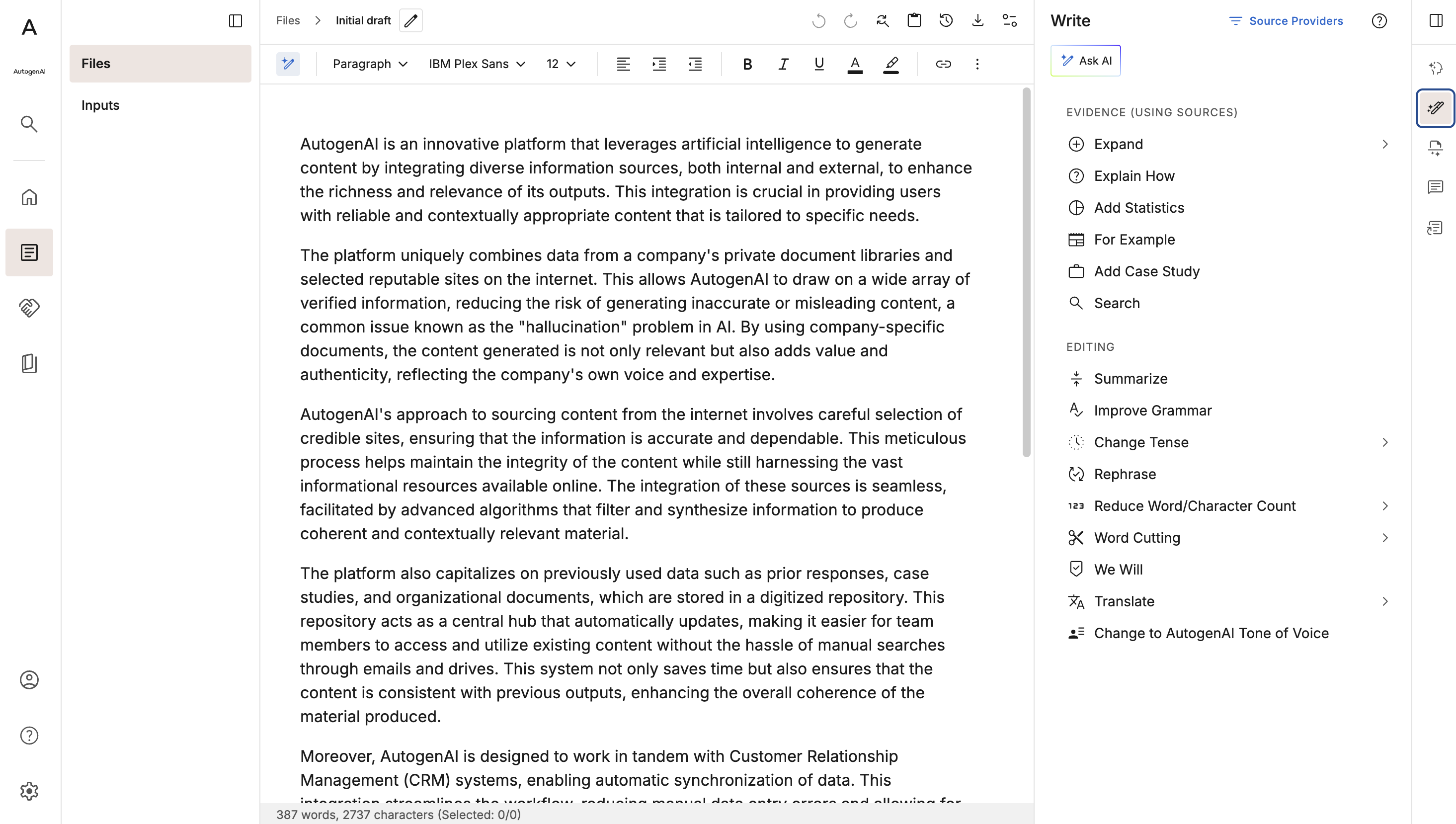Viewport: 1456px width, 824px height.
Task: Open the version history clock icon
Action: coord(946,21)
